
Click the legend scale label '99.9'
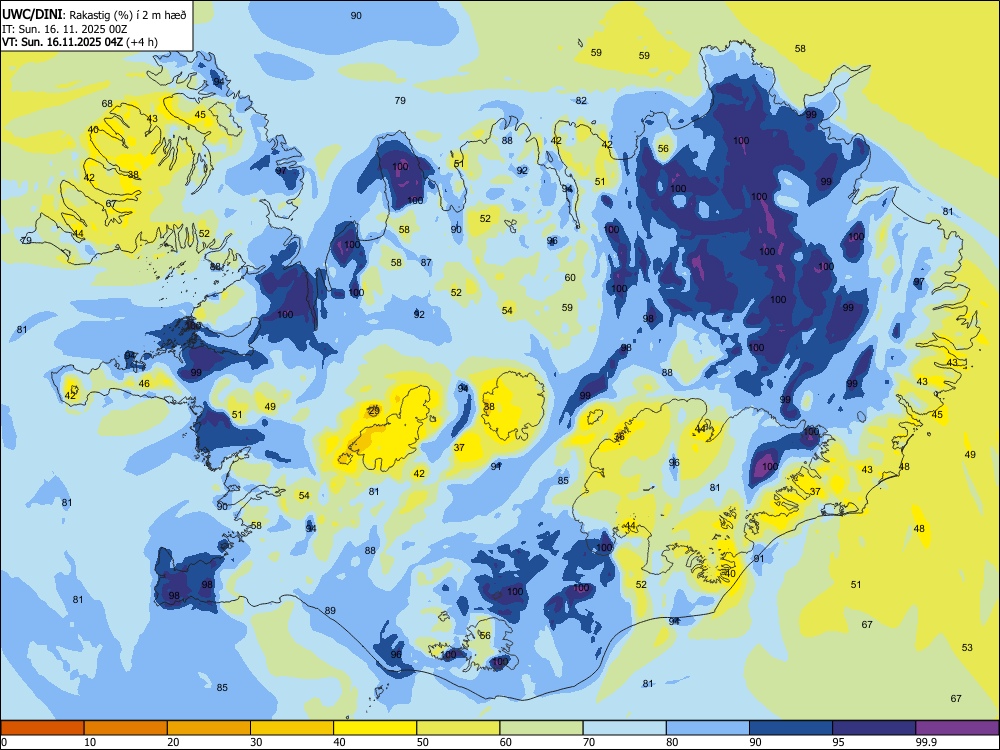point(925,742)
